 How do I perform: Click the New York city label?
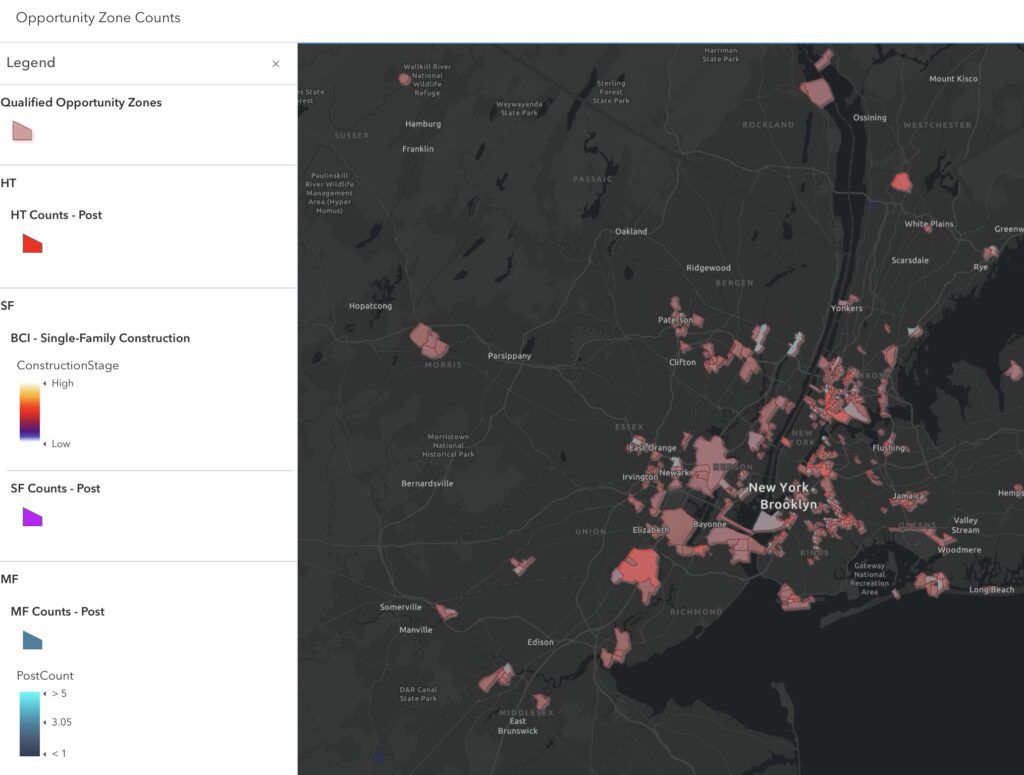pos(778,488)
